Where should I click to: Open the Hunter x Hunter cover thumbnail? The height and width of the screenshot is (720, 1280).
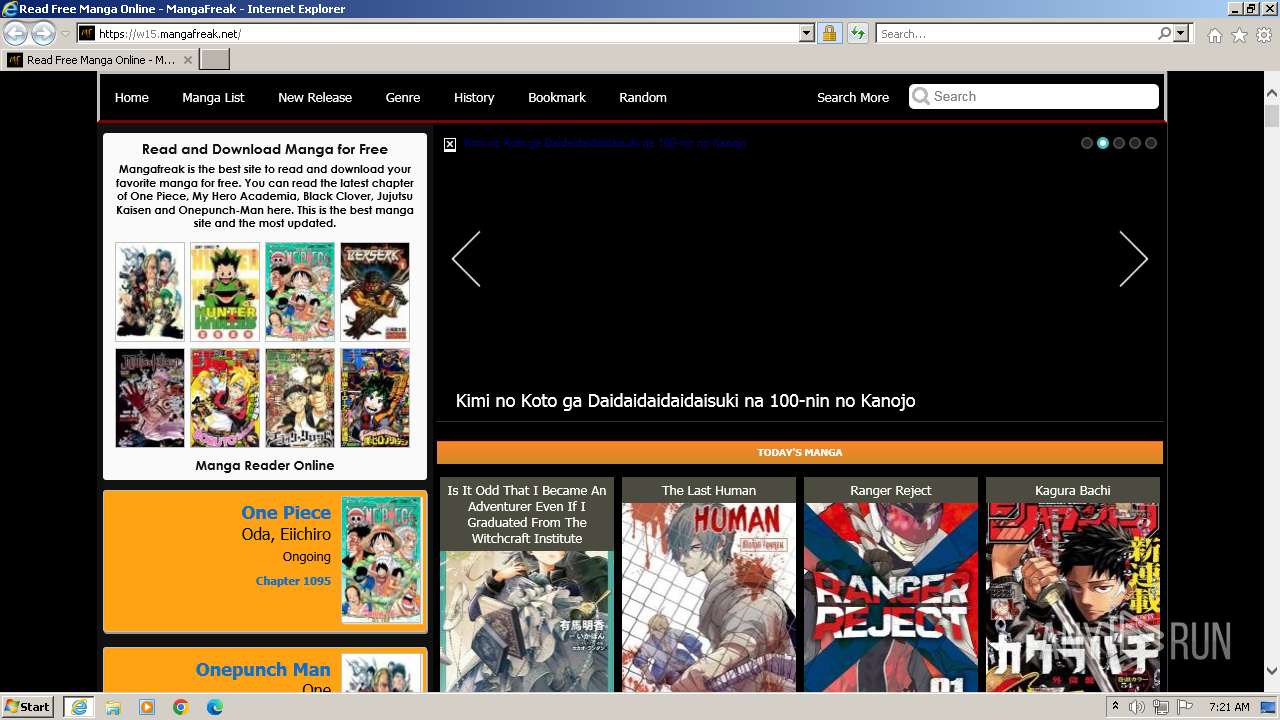225,292
